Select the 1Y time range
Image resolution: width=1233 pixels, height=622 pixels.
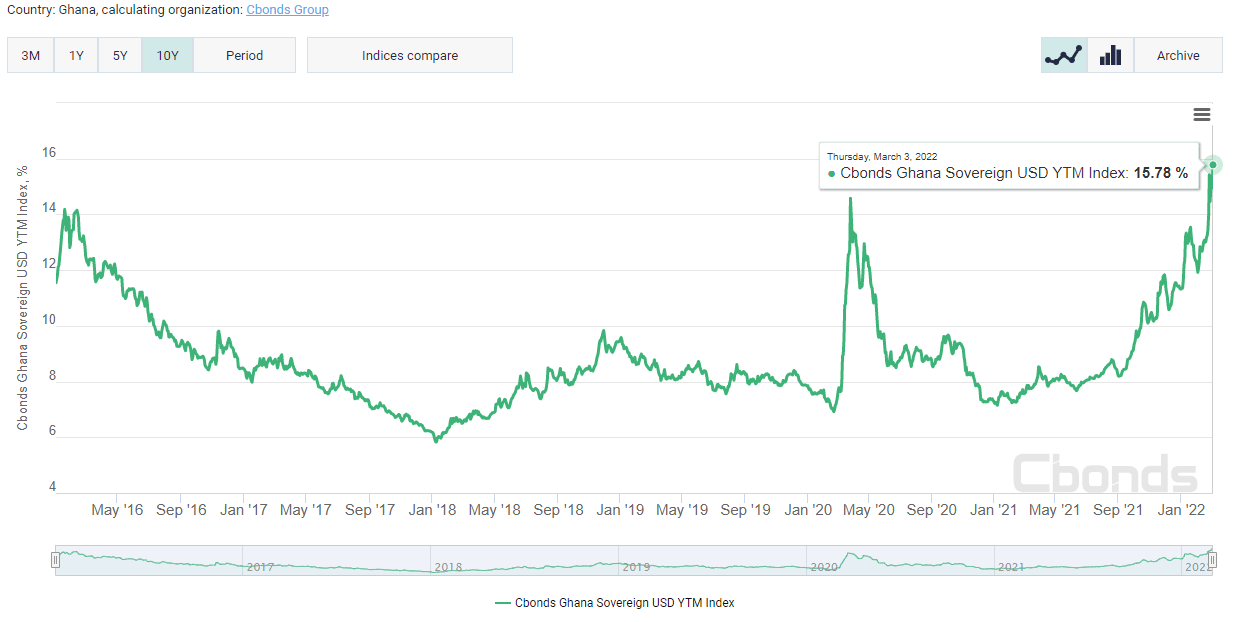(x=76, y=55)
